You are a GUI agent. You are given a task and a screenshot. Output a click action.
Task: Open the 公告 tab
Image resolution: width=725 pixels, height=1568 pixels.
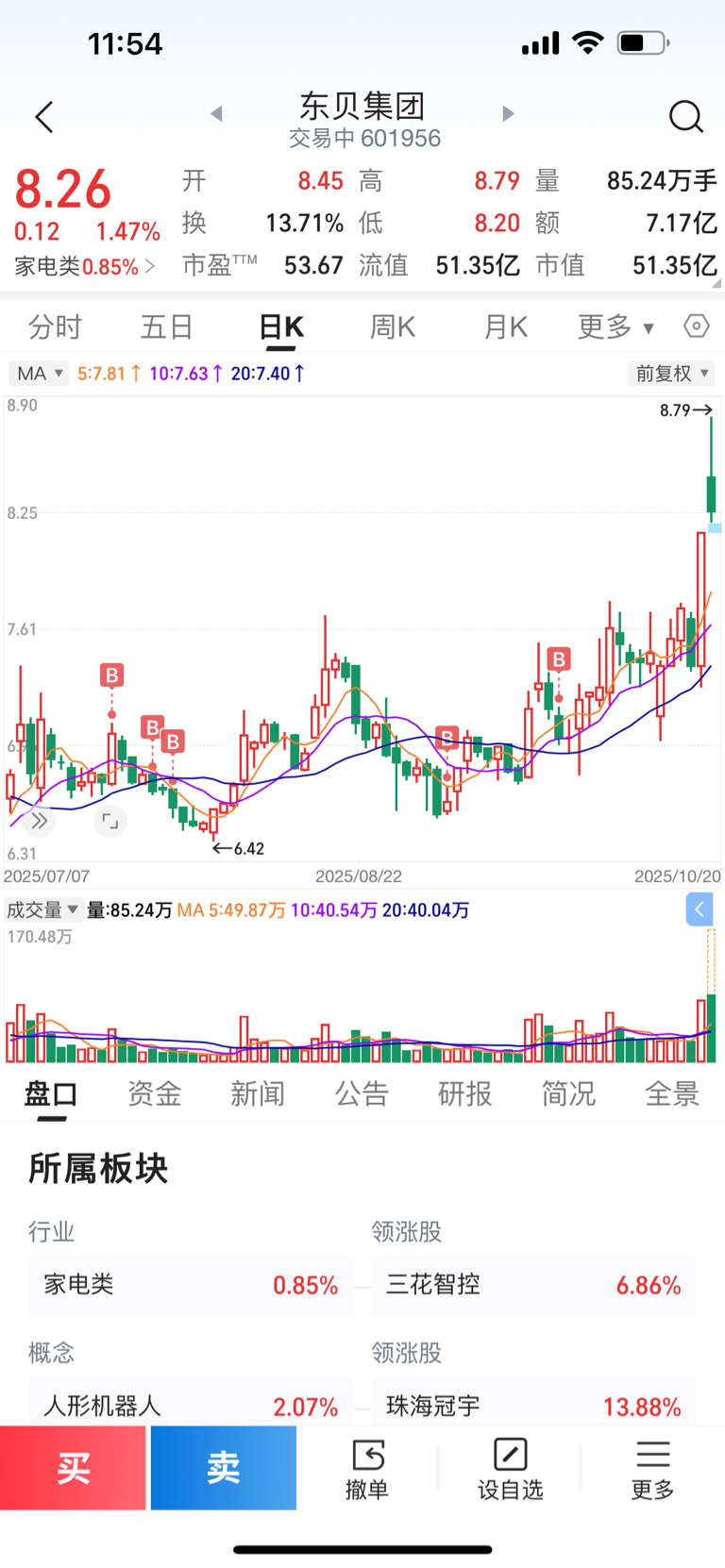pos(362,1094)
